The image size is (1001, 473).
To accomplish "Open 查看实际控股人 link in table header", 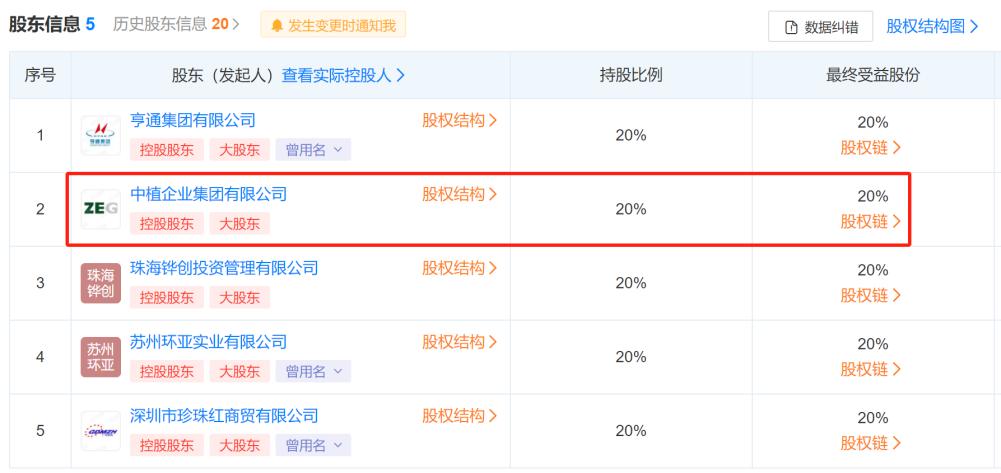I will (343, 75).
